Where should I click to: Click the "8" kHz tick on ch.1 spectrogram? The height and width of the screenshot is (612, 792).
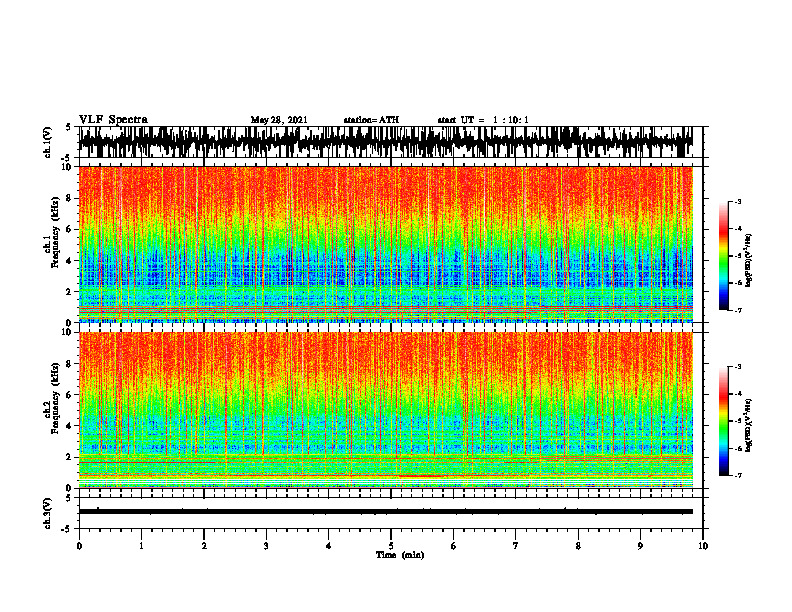(70, 198)
